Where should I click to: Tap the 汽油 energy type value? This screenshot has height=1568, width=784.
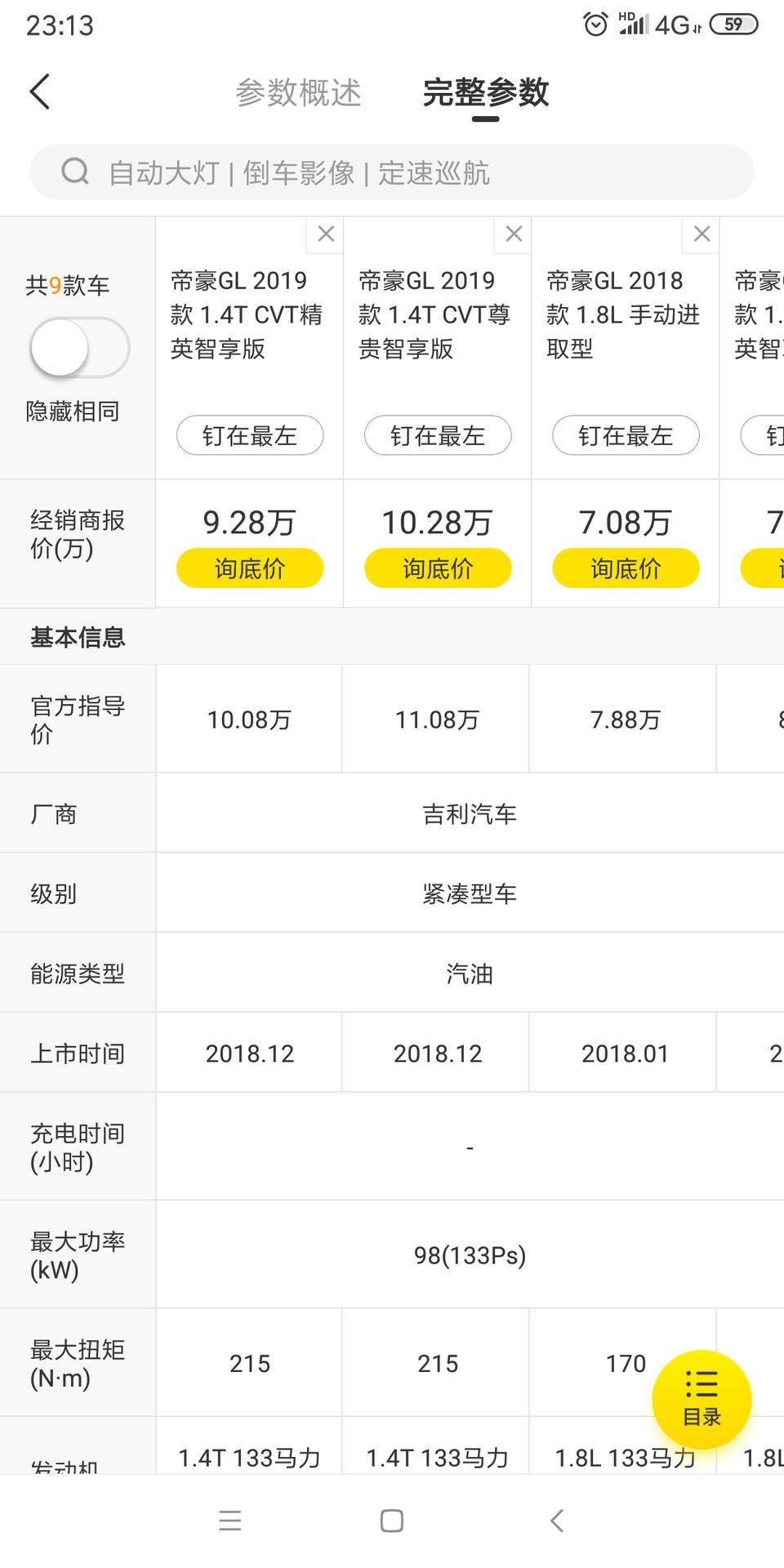pos(470,974)
